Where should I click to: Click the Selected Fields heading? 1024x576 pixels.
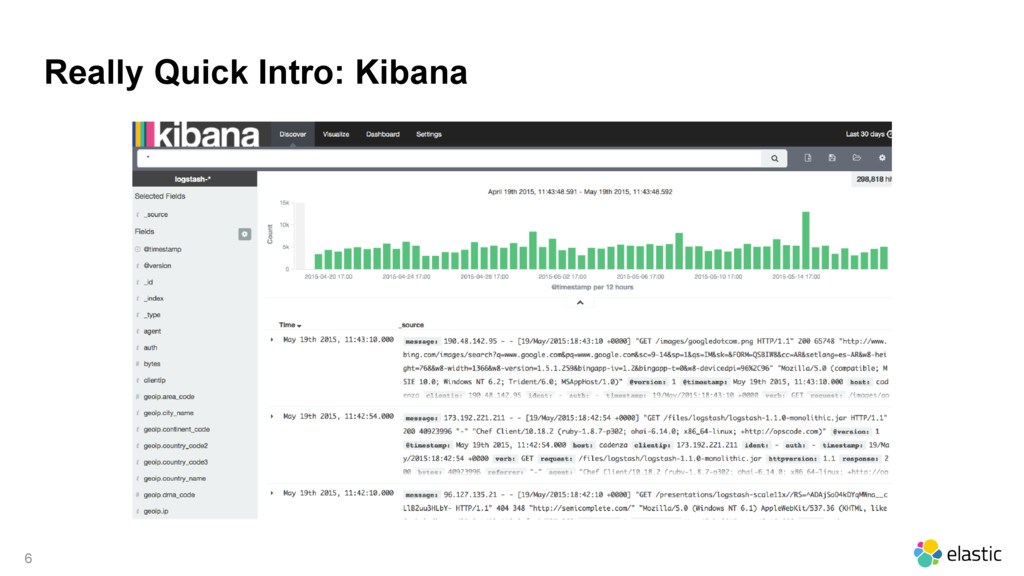pyautogui.click(x=160, y=196)
